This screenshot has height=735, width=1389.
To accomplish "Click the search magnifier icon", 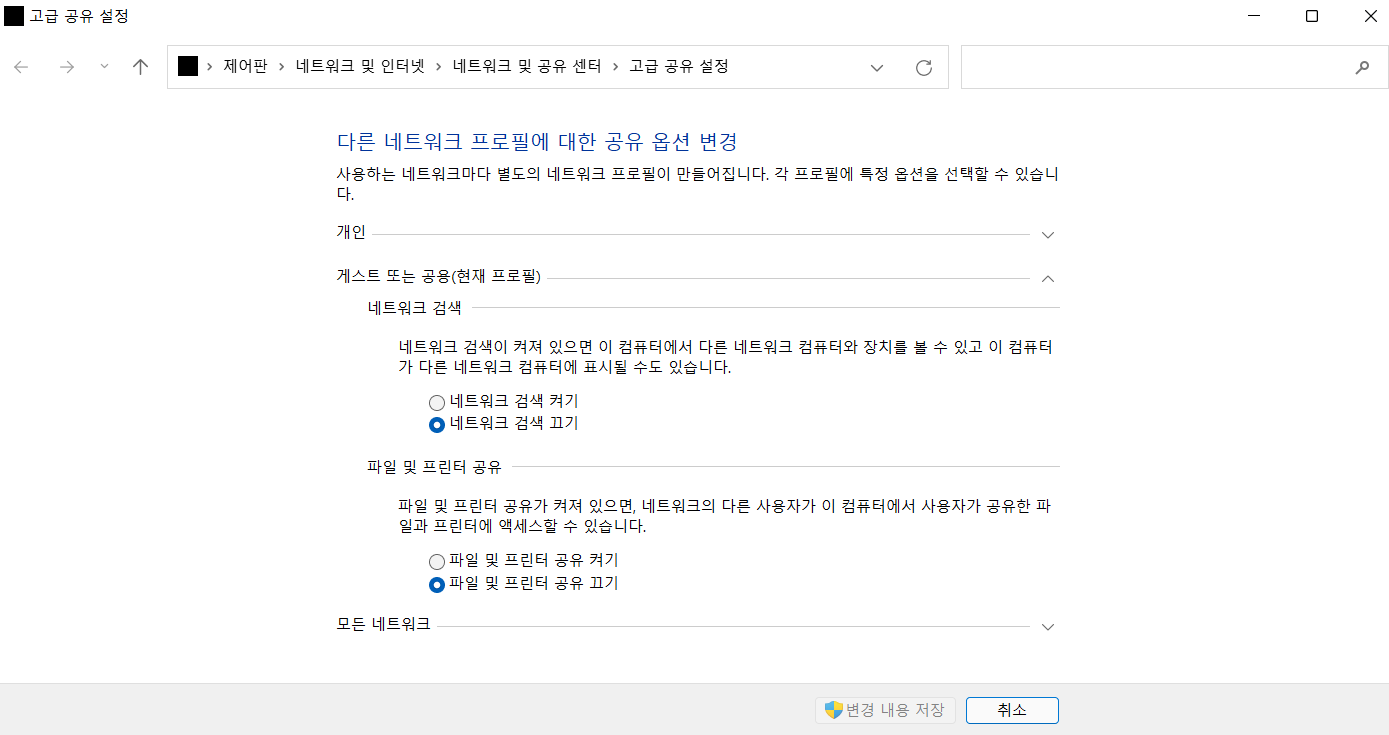I will 1363,67.
